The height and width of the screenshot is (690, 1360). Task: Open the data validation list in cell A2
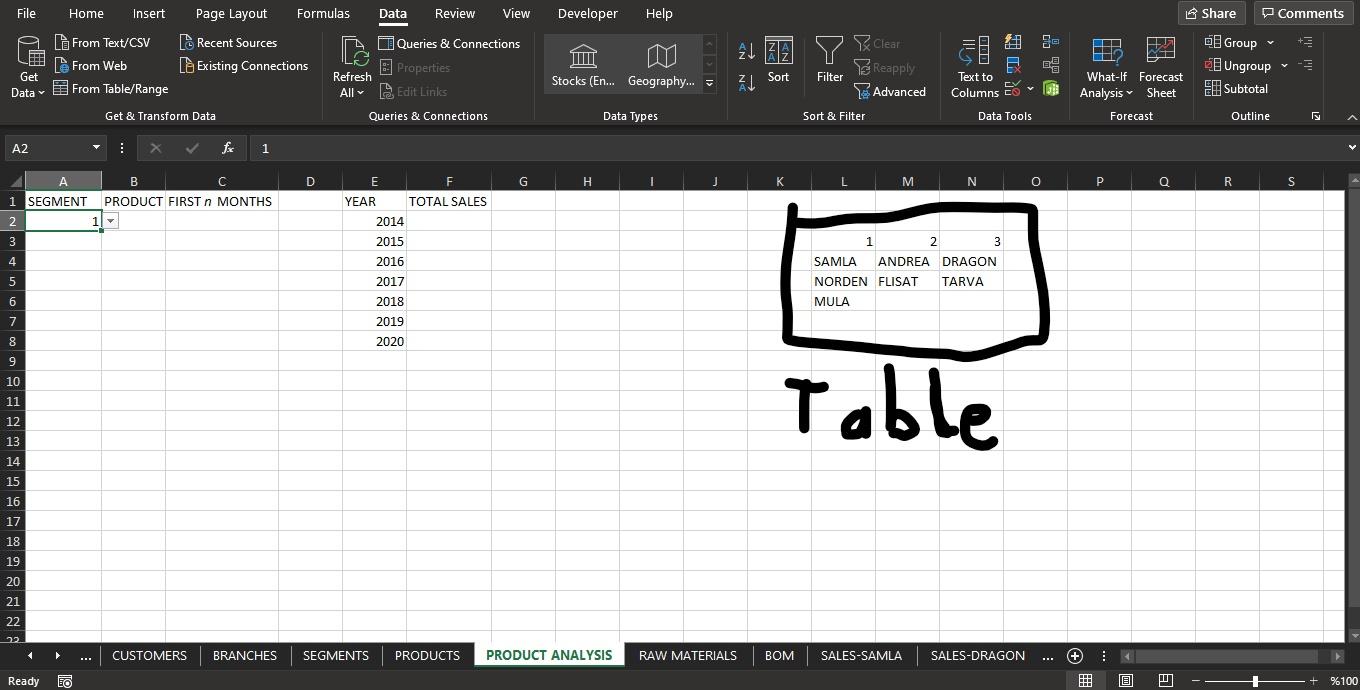coord(109,220)
